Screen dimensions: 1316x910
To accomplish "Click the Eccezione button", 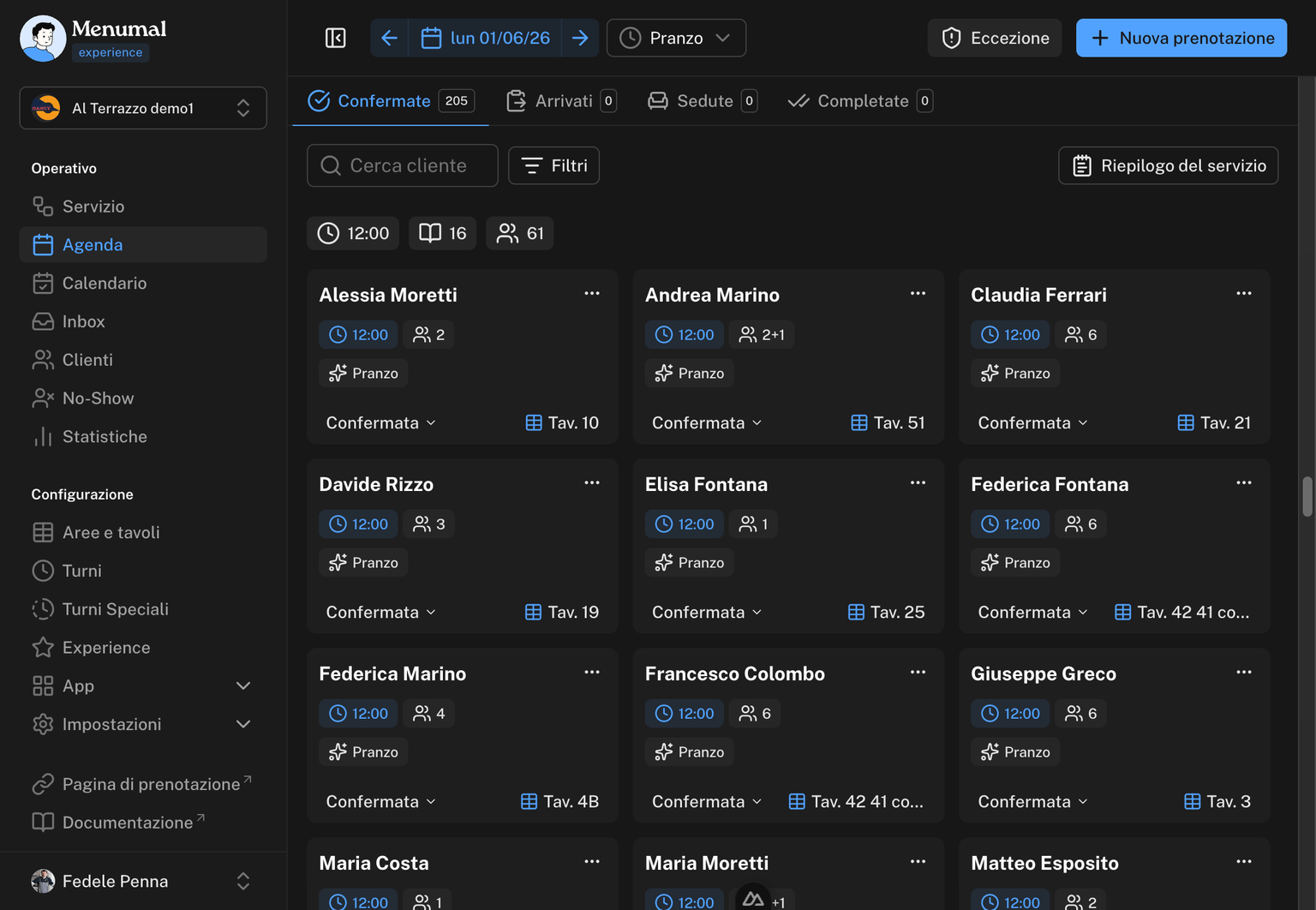I will (x=995, y=38).
